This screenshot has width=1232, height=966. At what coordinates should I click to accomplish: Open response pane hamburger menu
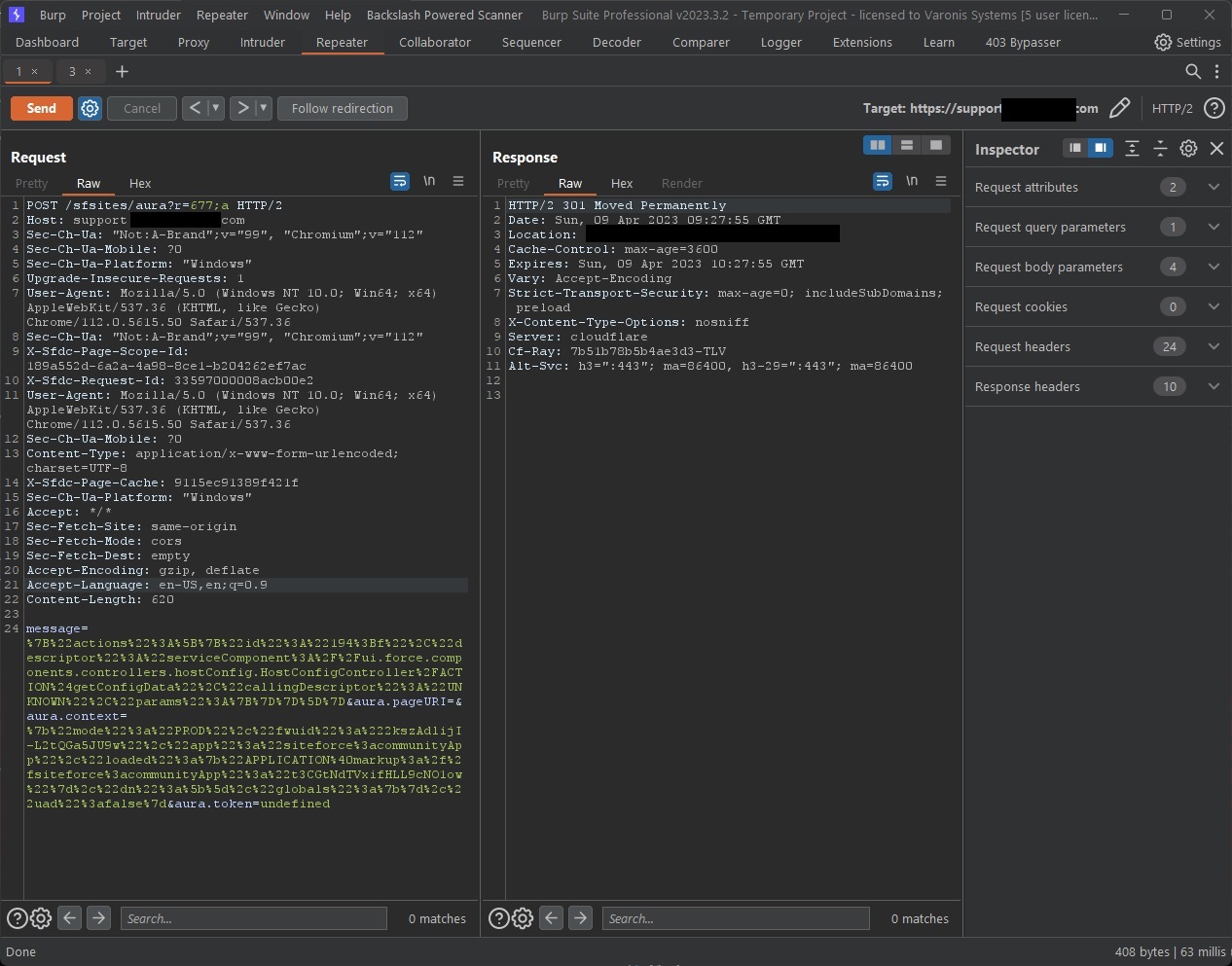pyautogui.click(x=941, y=182)
